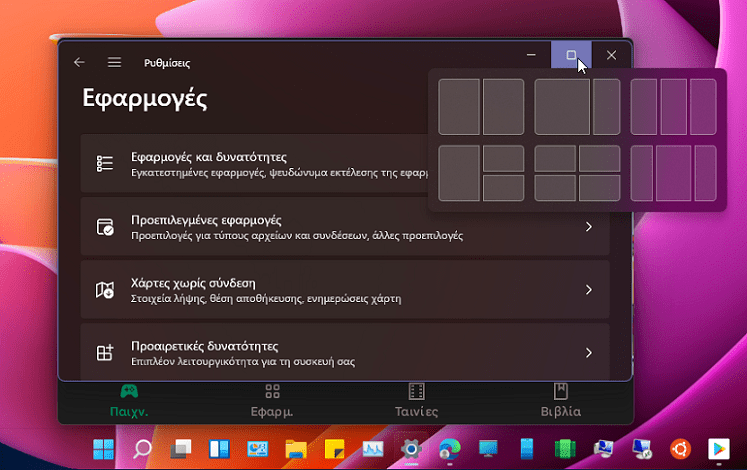Image resolution: width=747 pixels, height=470 pixels.
Task: Snap to bottom-right quadrant of four-grid layout
Action: point(600,188)
